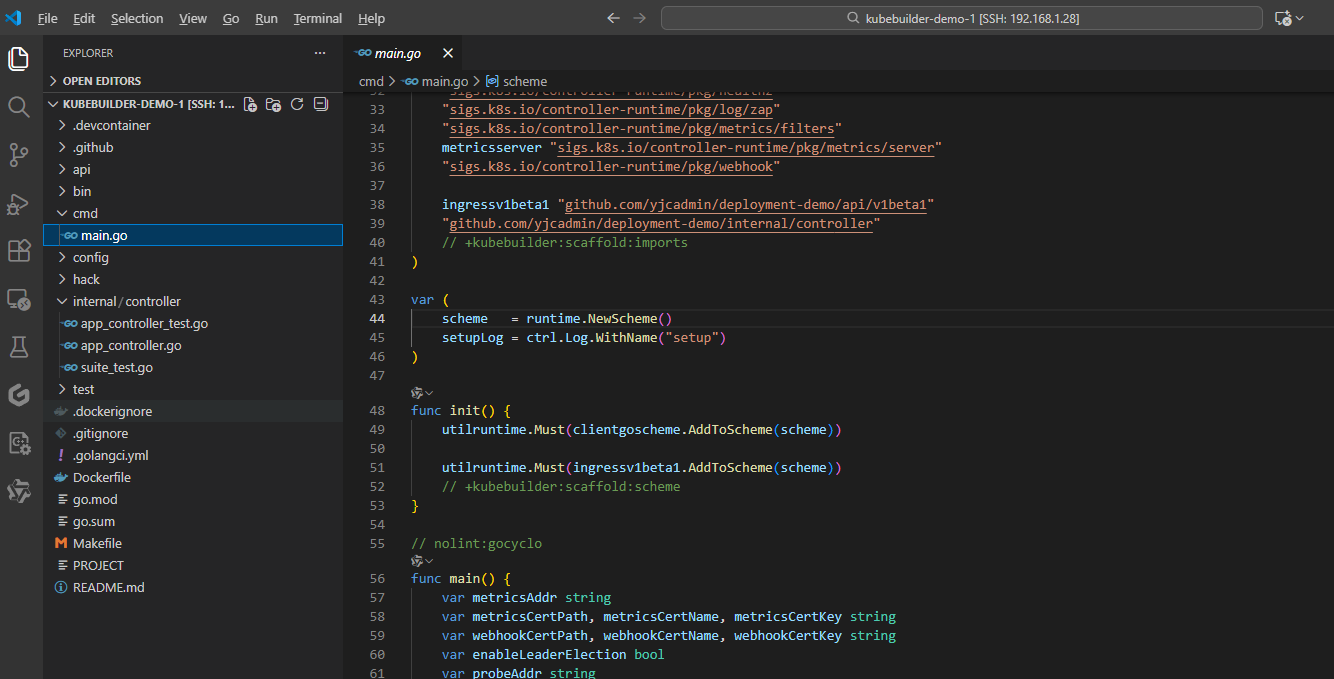Open the Testing flask view
Viewport: 1334px width, 679px height.
pyautogui.click(x=19, y=347)
